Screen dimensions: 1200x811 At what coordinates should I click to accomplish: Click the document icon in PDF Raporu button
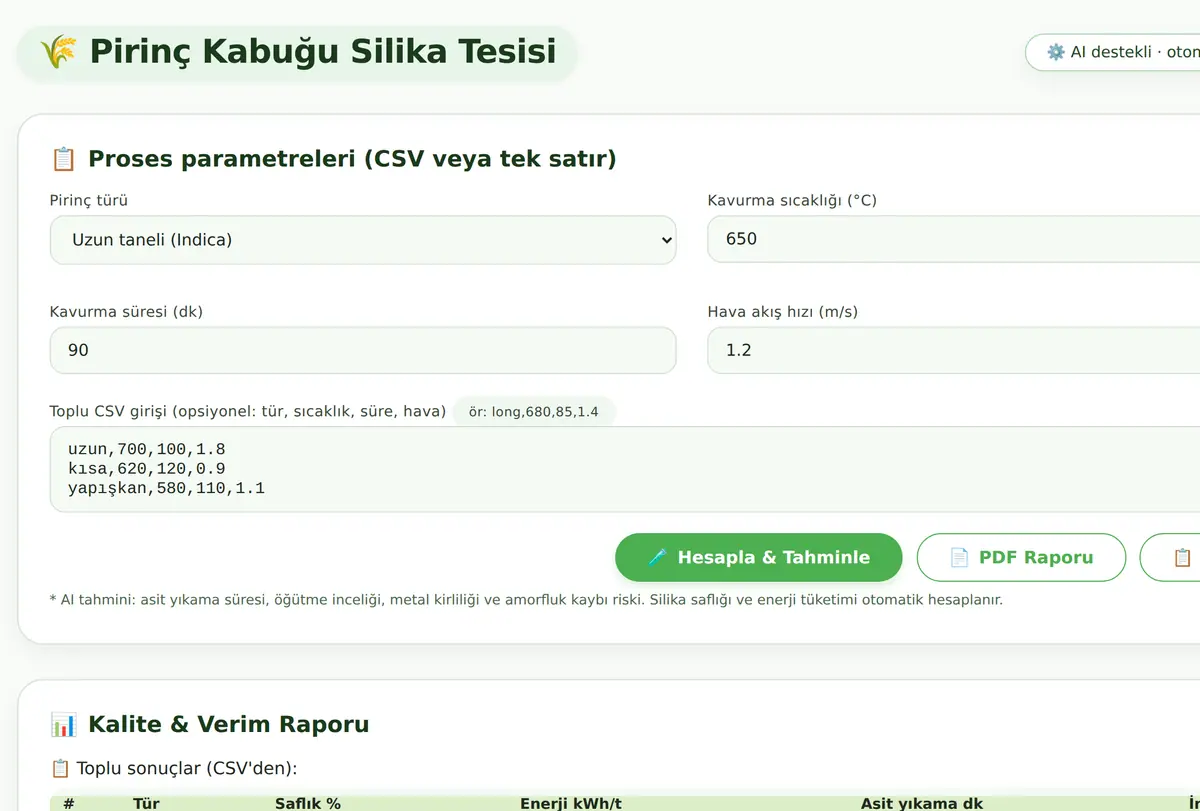(959, 558)
